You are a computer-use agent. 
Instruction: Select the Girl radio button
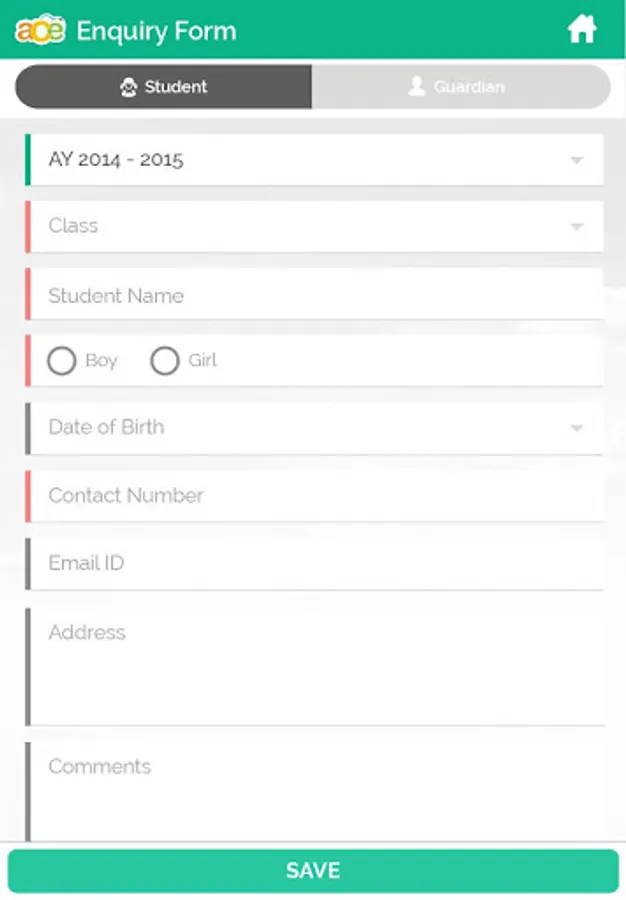point(165,361)
